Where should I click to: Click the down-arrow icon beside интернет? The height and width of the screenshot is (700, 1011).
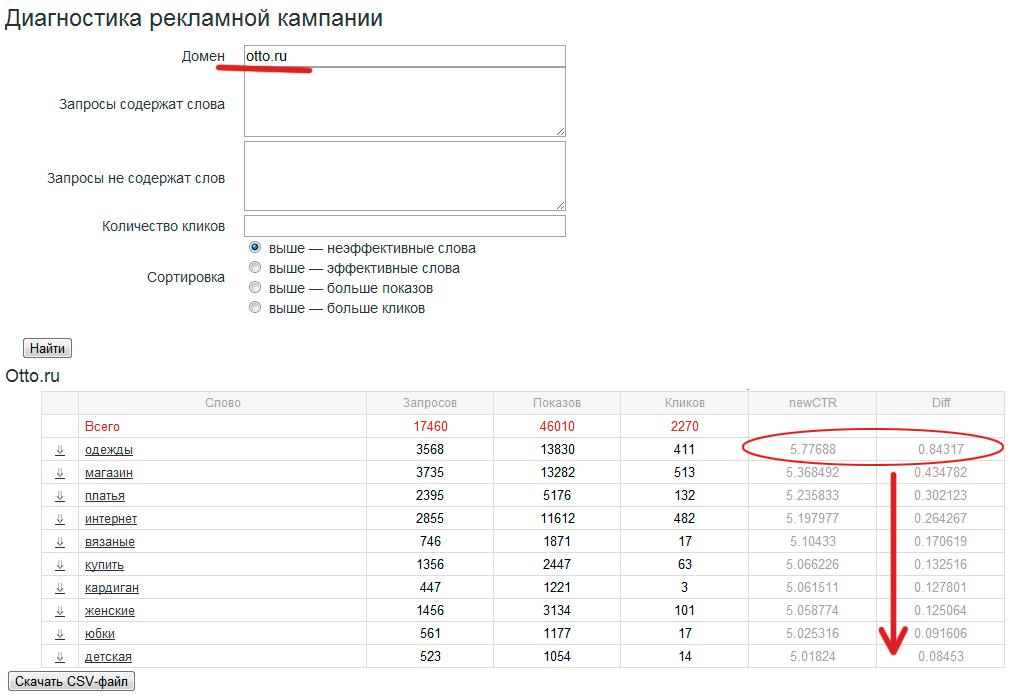[60, 519]
